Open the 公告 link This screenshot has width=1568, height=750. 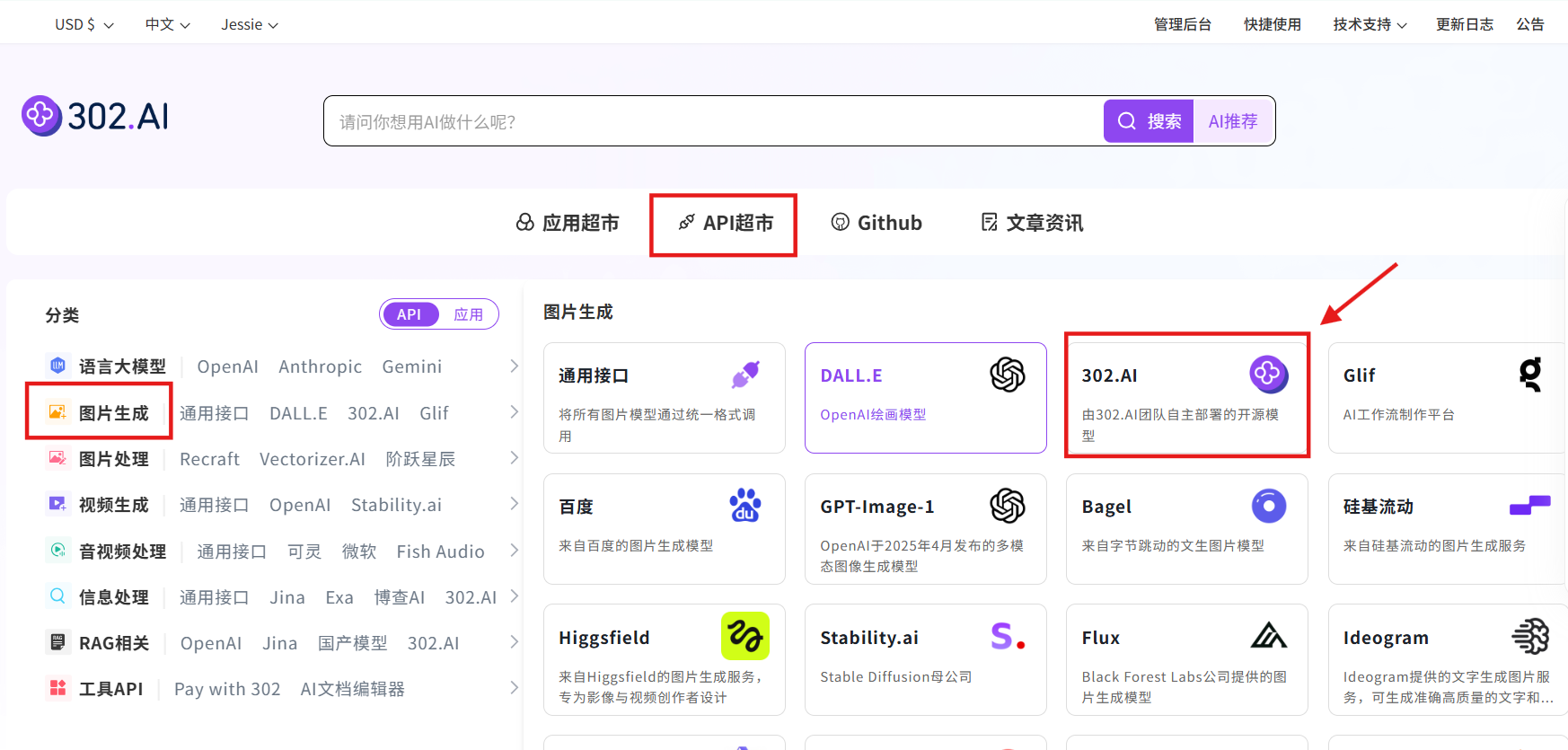pos(1530,24)
